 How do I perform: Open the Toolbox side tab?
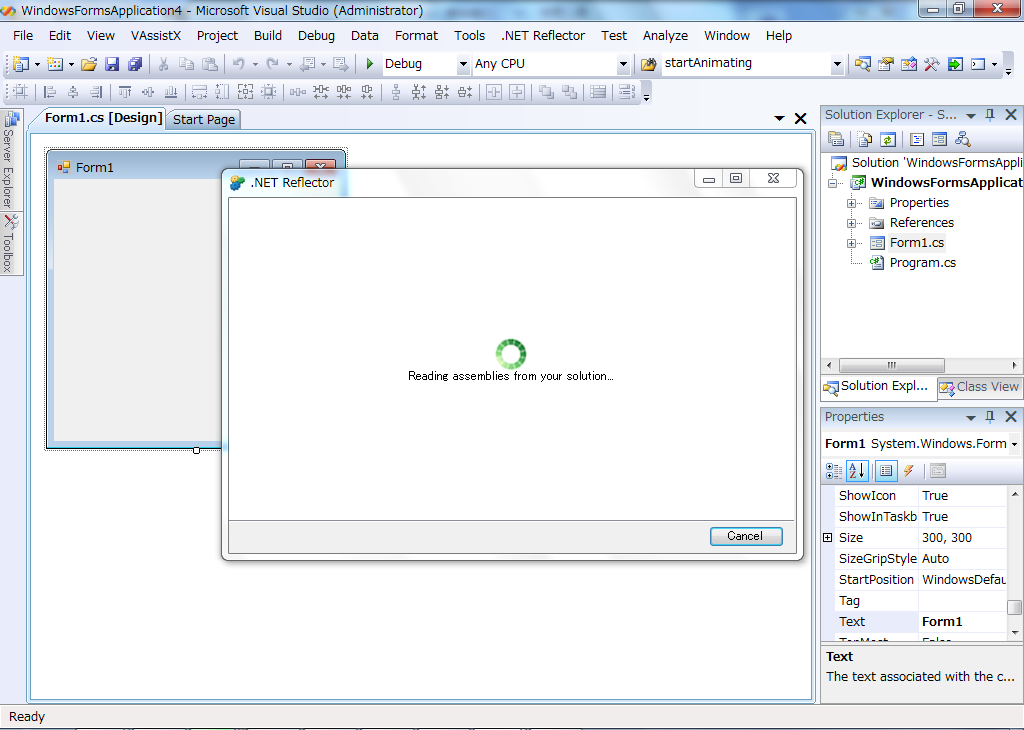[9, 244]
